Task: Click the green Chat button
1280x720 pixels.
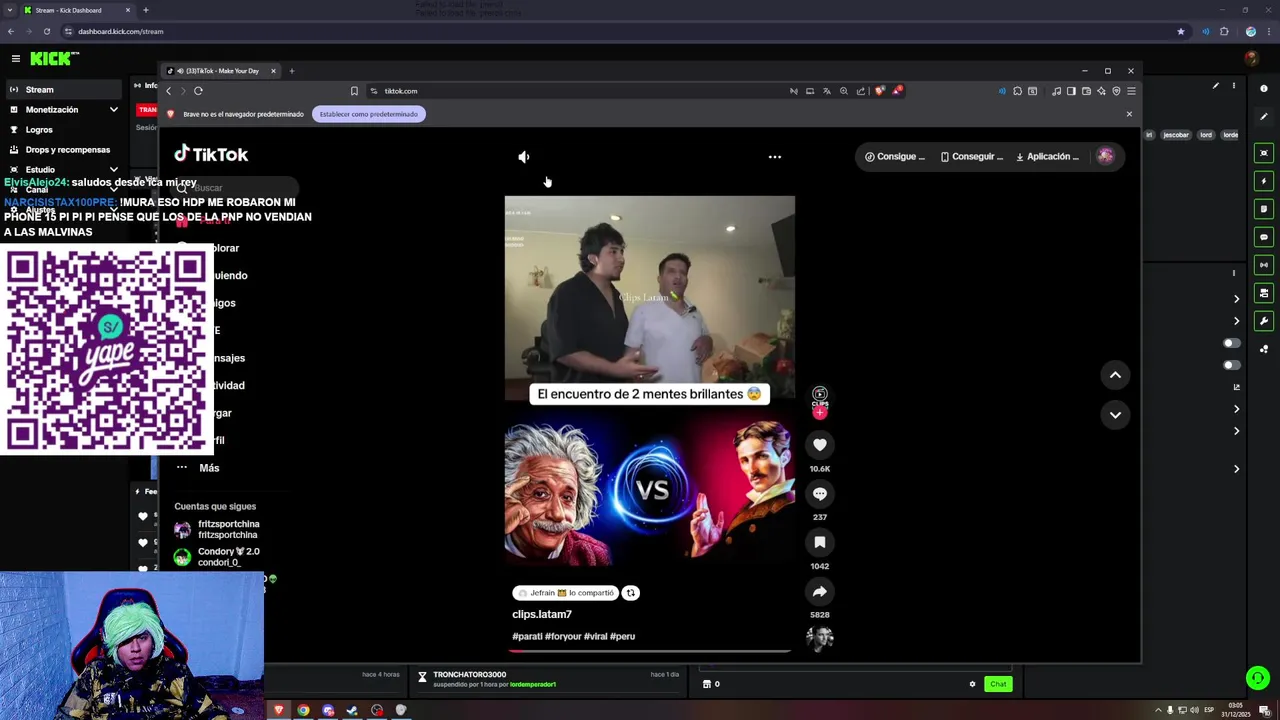Action: pos(998,684)
